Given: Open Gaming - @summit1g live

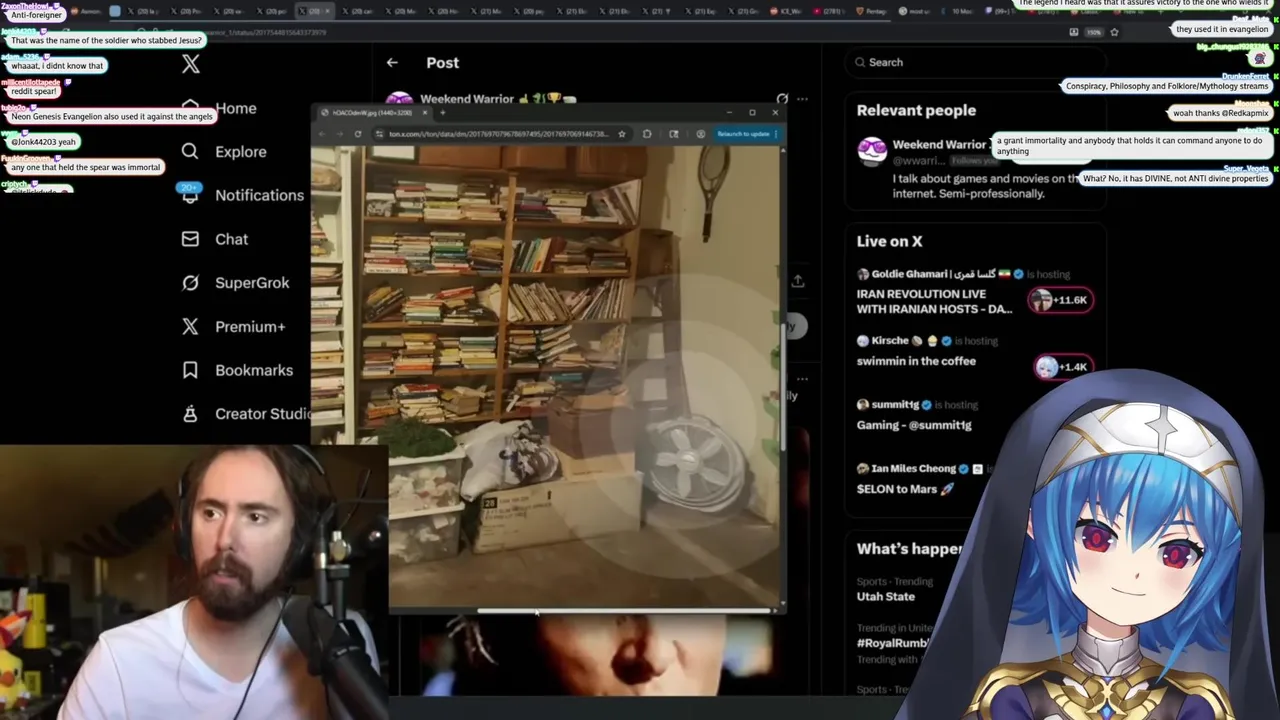Looking at the screenshot, I should click(913, 425).
